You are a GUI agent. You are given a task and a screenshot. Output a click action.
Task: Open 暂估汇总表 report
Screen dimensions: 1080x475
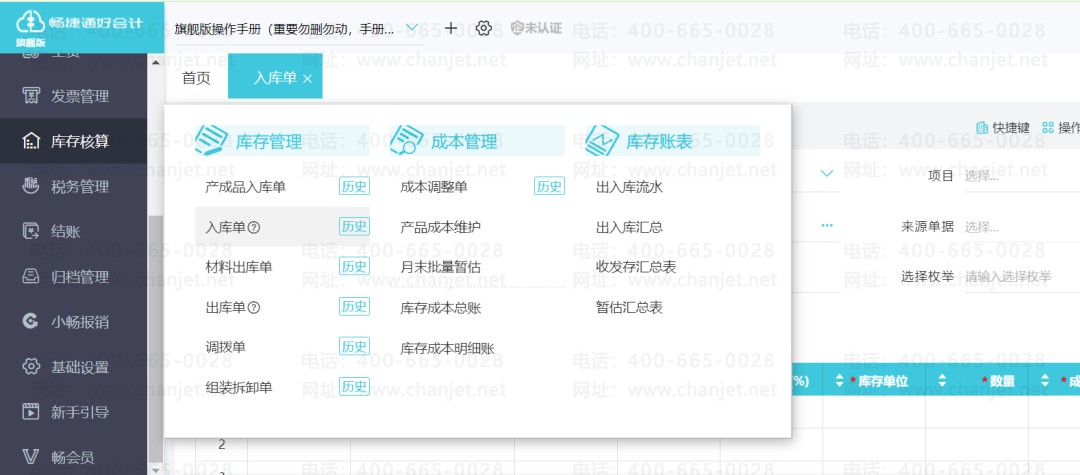(x=629, y=308)
